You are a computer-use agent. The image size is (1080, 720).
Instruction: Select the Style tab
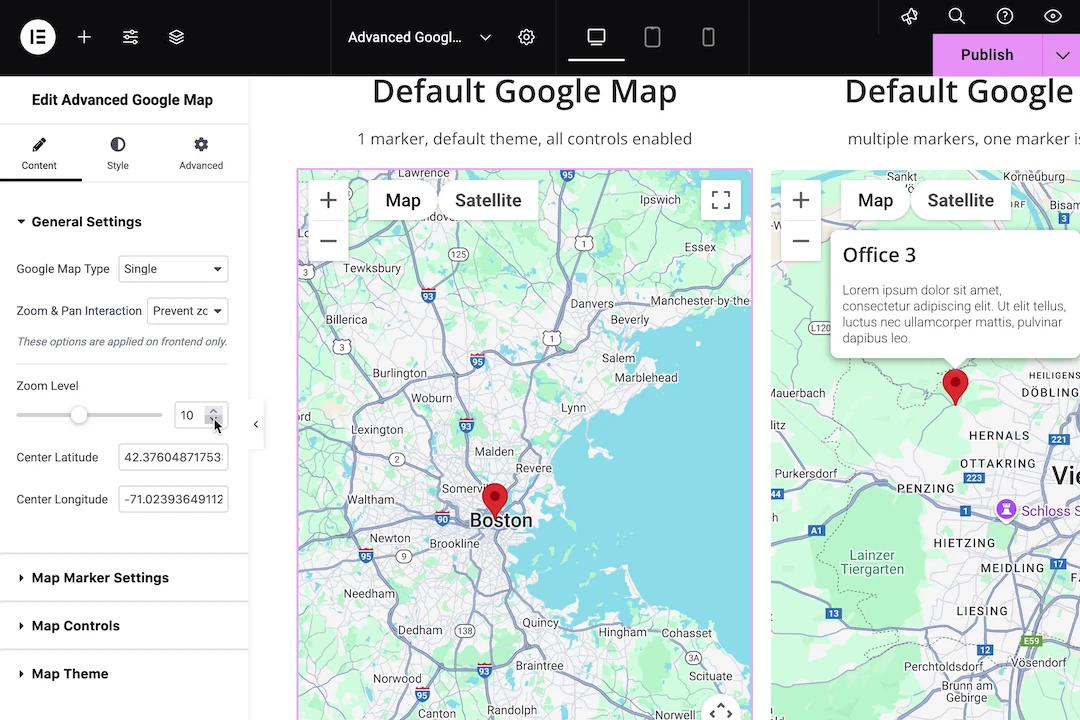(118, 154)
